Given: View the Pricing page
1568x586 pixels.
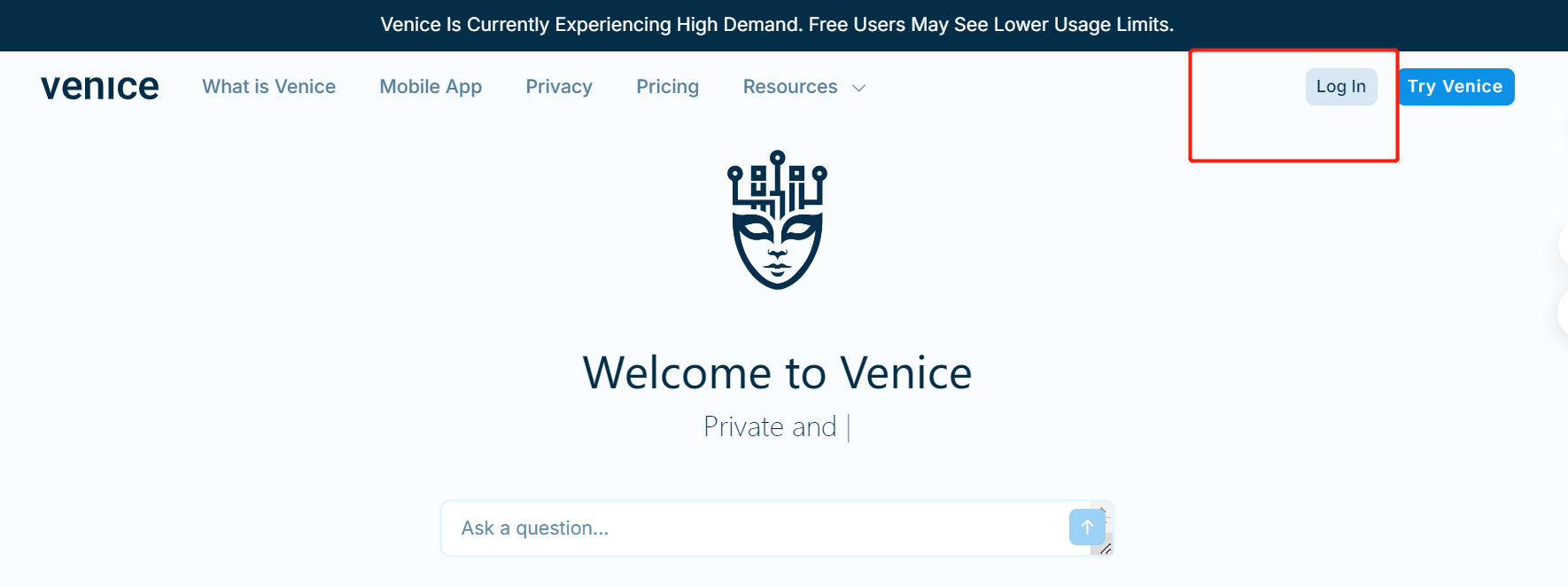Looking at the screenshot, I should 667,87.
